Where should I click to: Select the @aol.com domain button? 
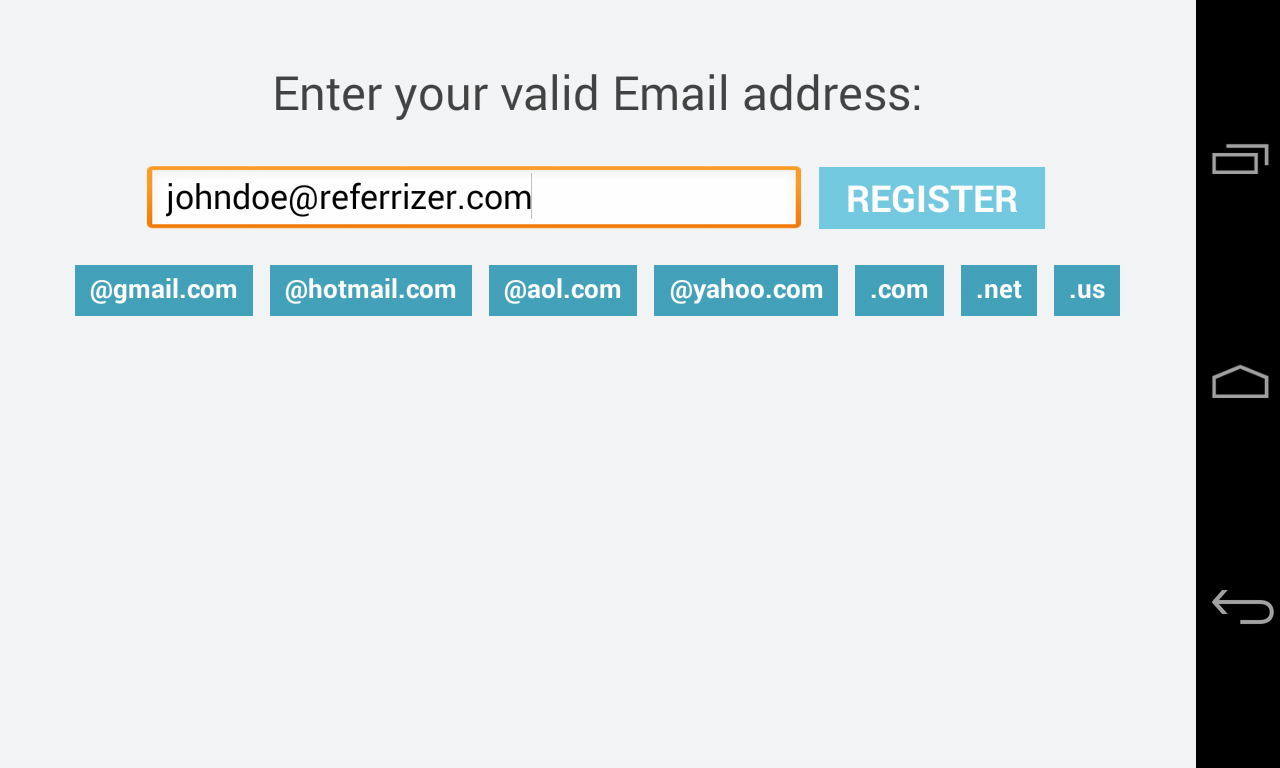(562, 290)
